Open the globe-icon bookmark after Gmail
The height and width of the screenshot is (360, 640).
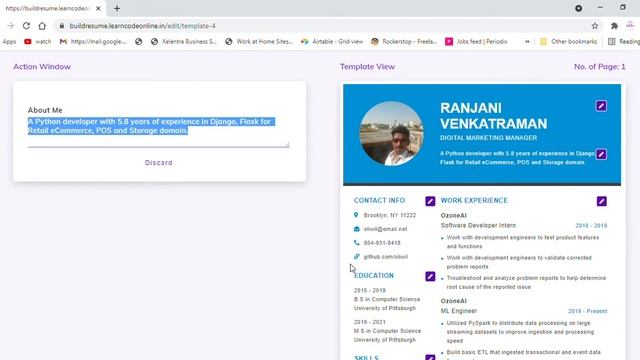pos(139,42)
